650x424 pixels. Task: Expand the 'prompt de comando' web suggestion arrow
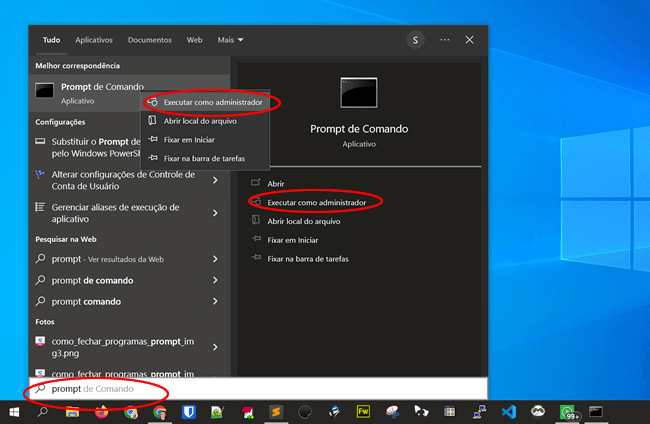coord(215,280)
